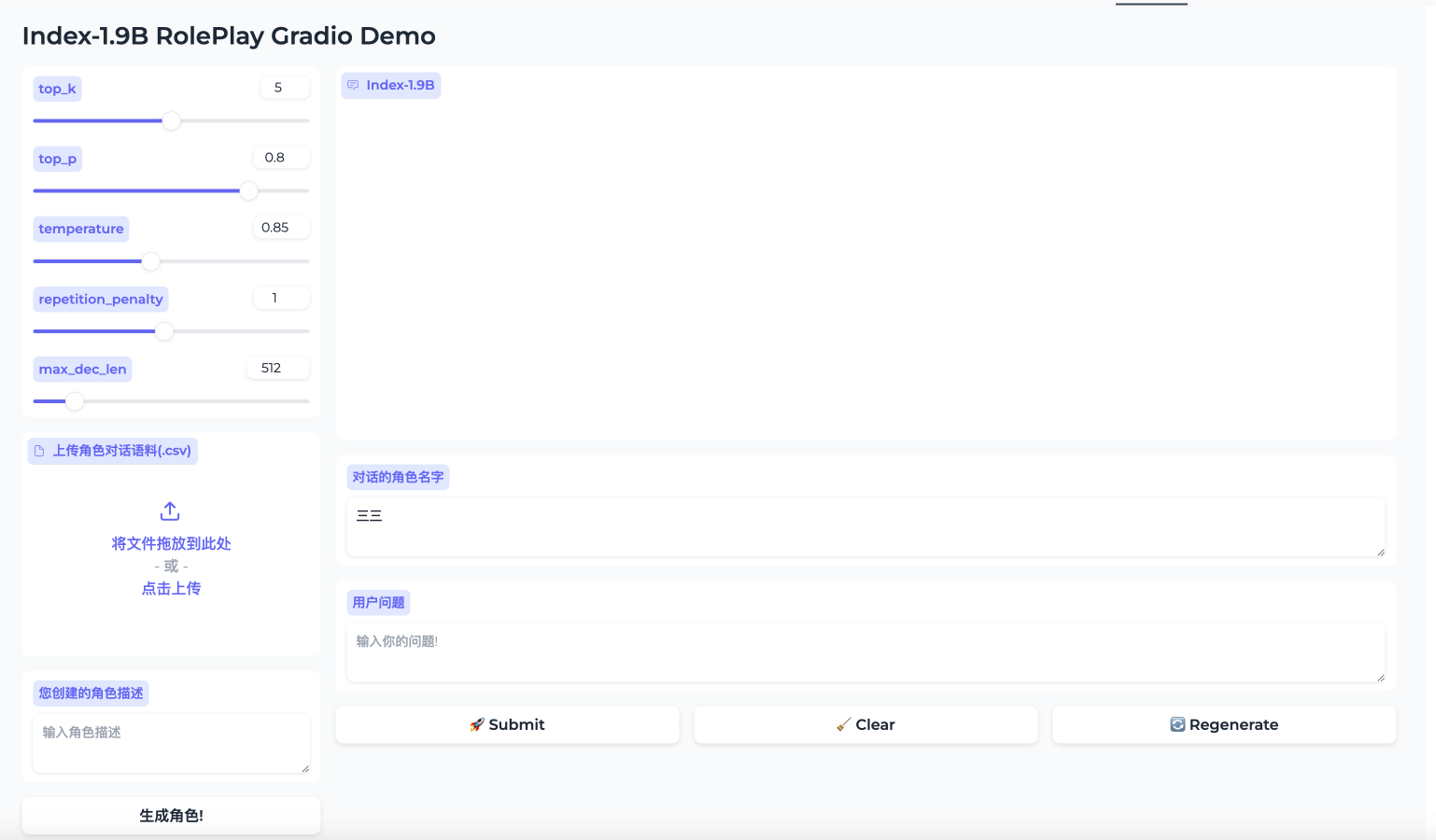This screenshot has width=1436, height=840.
Task: Click the max_dec_len slider handle
Action: [x=75, y=401]
